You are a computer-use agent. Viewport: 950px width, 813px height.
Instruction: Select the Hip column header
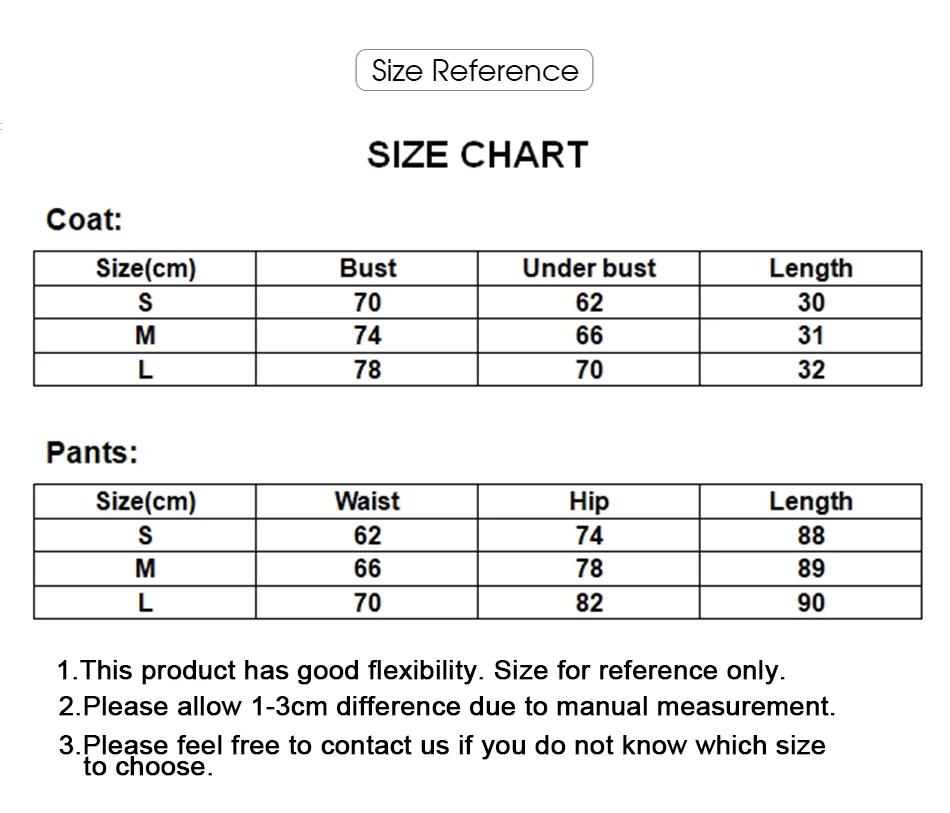[x=589, y=502]
